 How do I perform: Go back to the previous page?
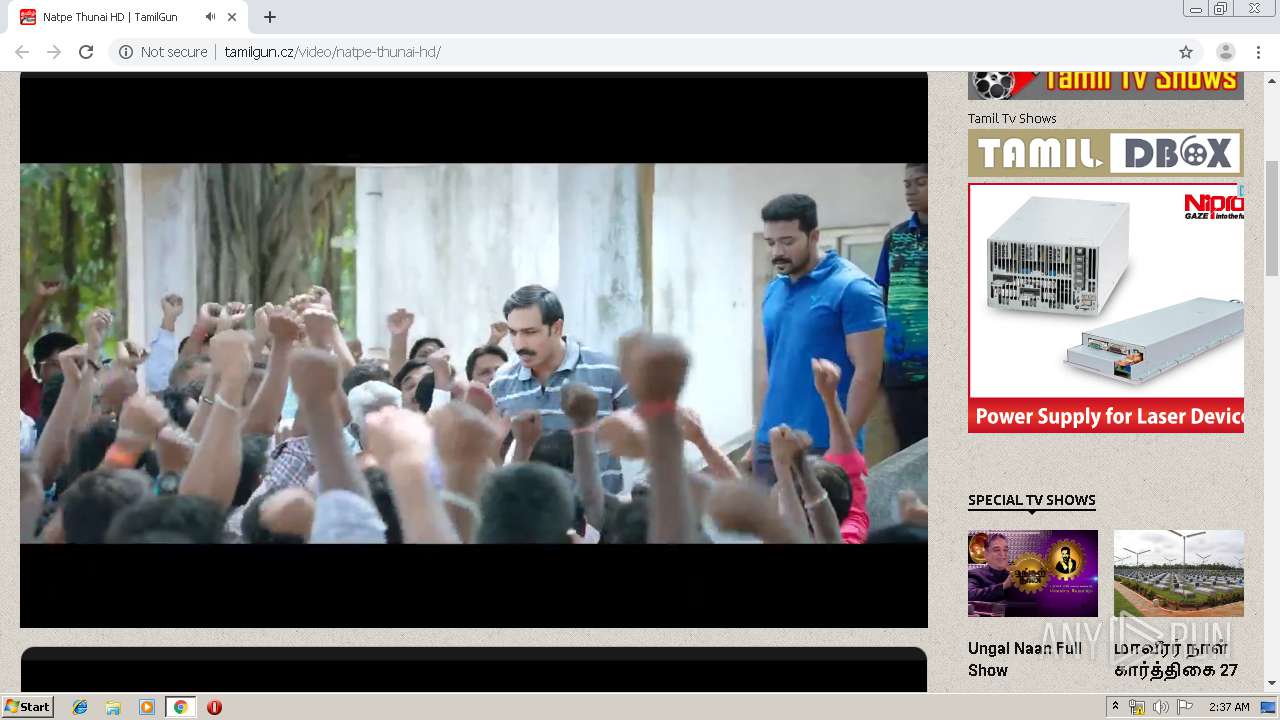[22, 52]
